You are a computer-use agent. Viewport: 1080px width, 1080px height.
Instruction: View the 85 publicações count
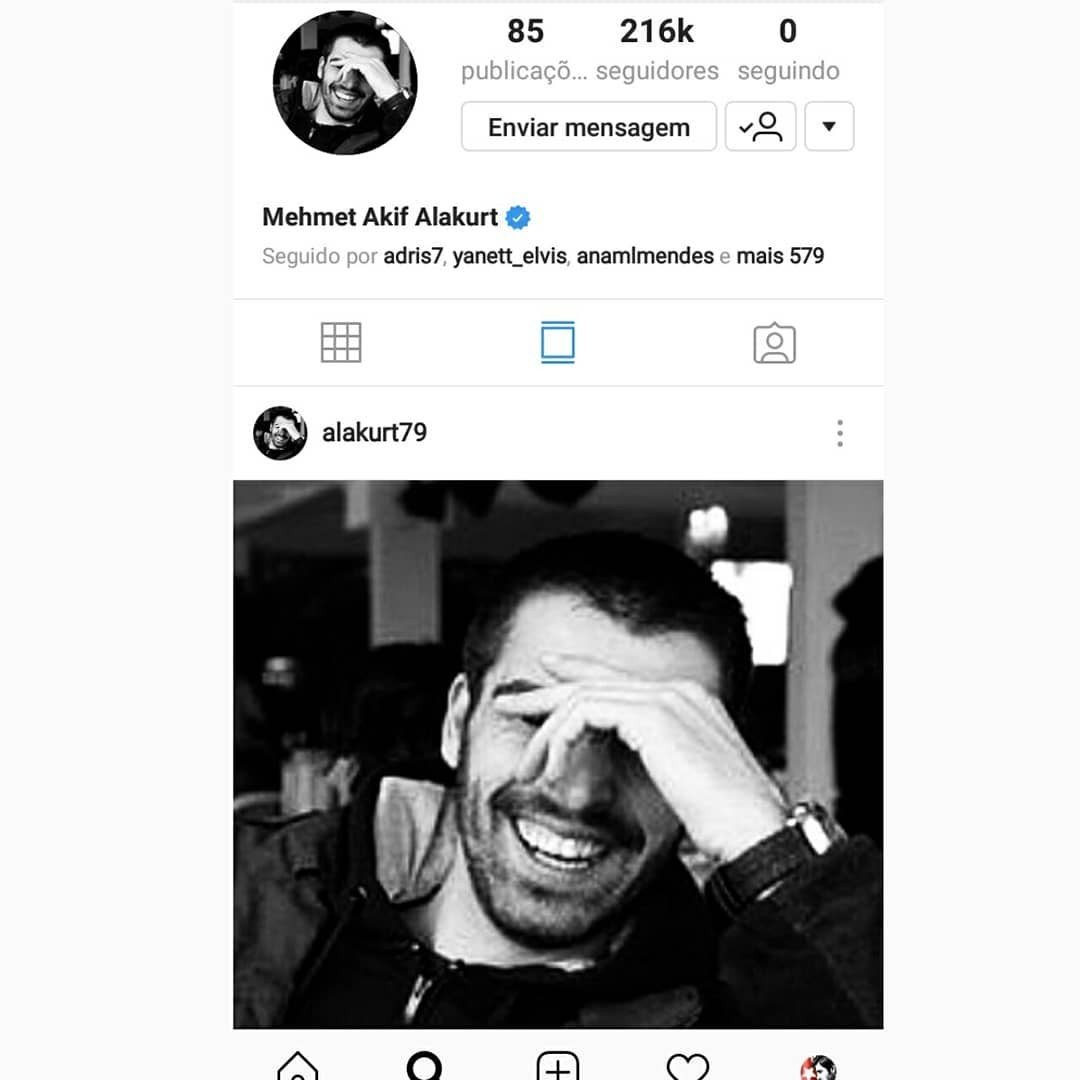pyautogui.click(x=525, y=50)
